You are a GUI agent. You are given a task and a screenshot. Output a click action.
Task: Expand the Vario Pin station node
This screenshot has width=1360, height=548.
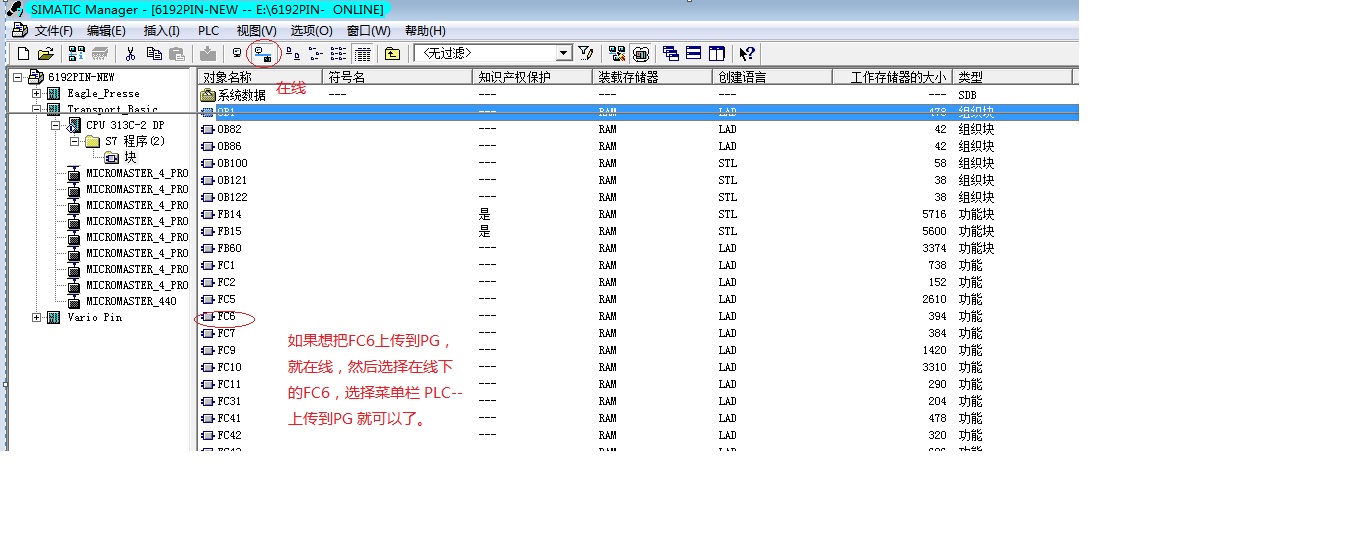(37, 317)
